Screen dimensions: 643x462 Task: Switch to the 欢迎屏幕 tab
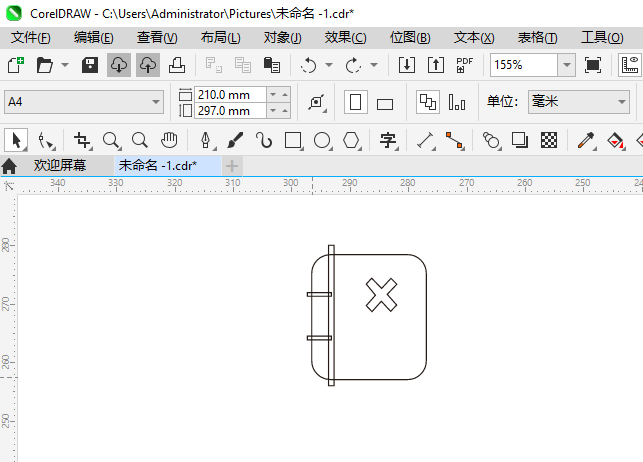(x=60, y=166)
